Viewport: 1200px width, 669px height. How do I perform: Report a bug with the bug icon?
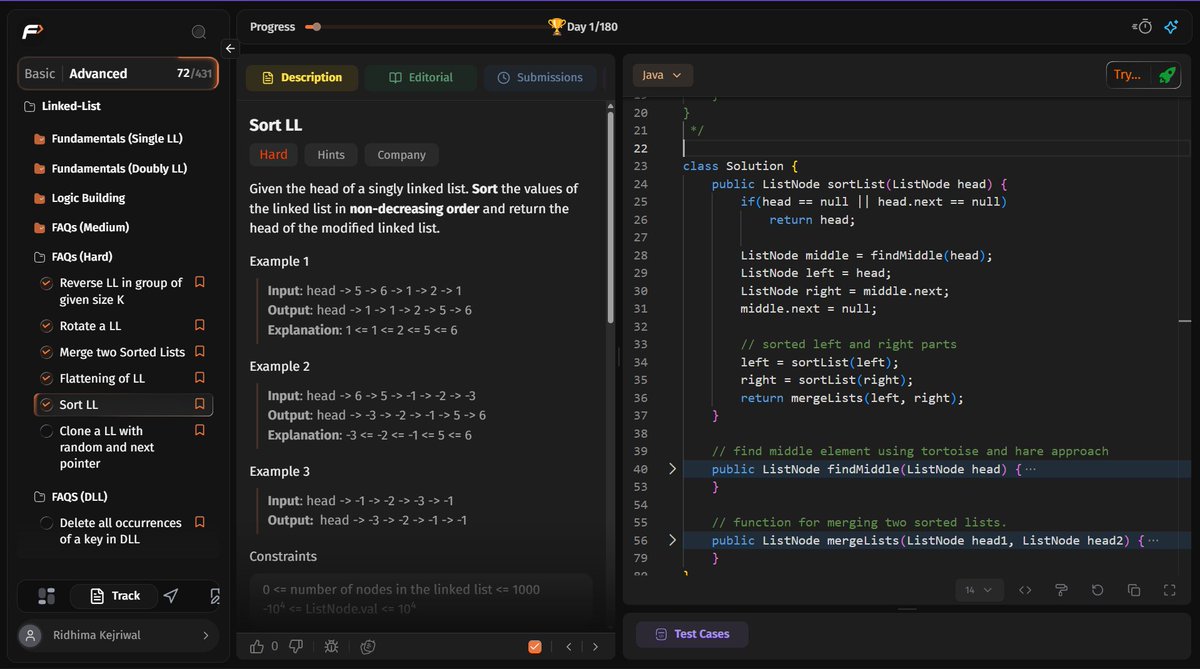[x=331, y=647]
